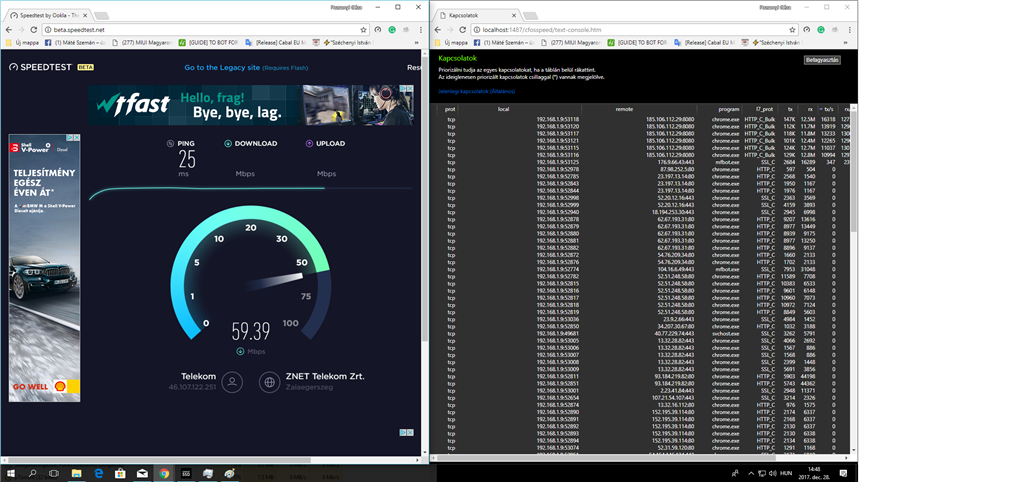Open new tab in Speedtest window

(101, 14)
